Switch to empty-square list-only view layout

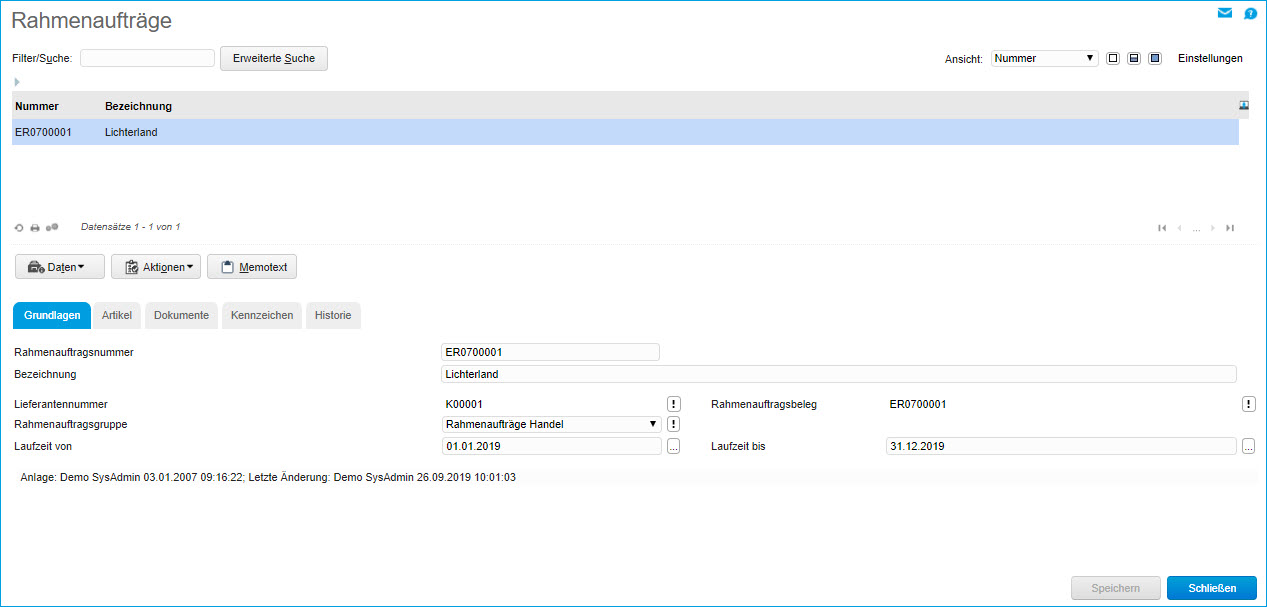(1113, 59)
